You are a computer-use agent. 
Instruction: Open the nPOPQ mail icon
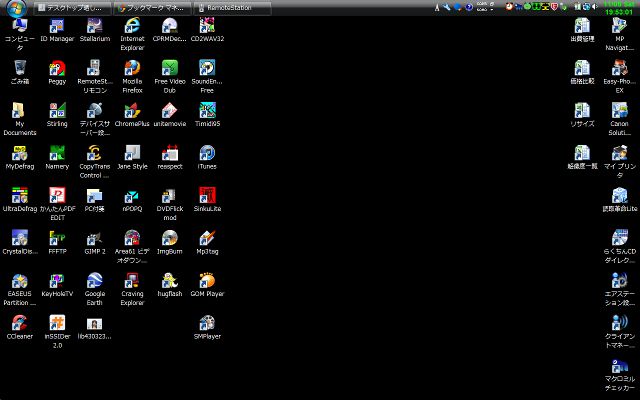pos(132,200)
